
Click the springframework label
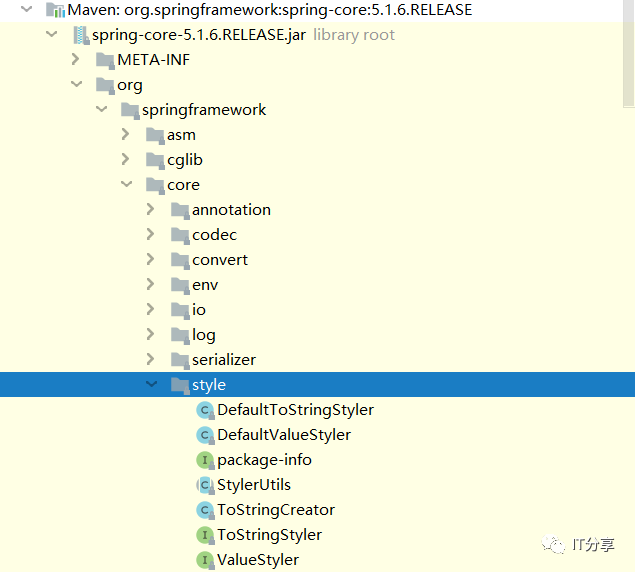204,110
